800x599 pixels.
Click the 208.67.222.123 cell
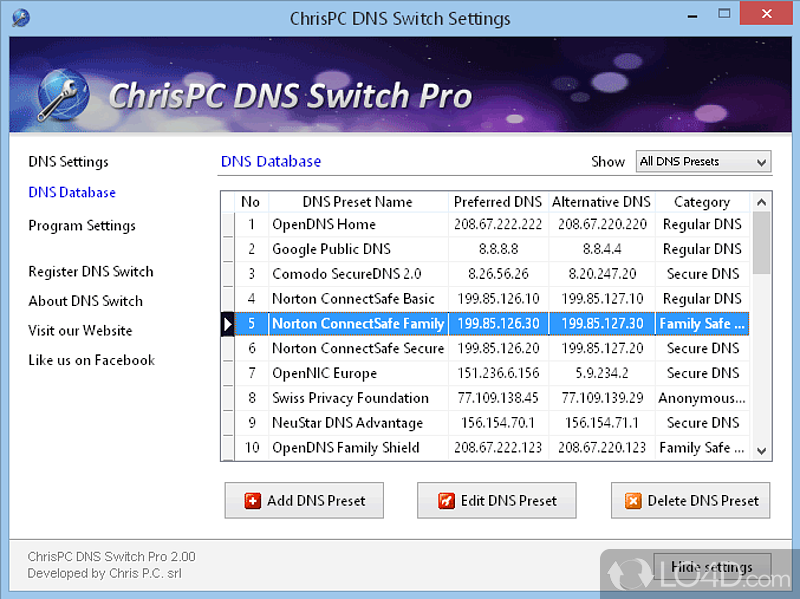(x=498, y=448)
